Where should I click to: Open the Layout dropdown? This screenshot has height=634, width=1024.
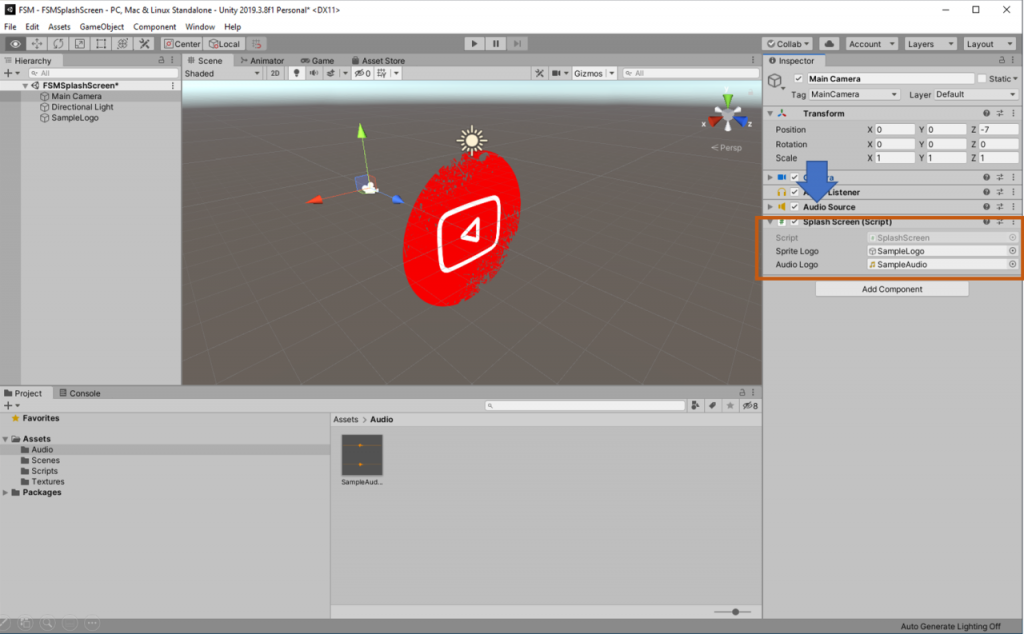(x=990, y=44)
